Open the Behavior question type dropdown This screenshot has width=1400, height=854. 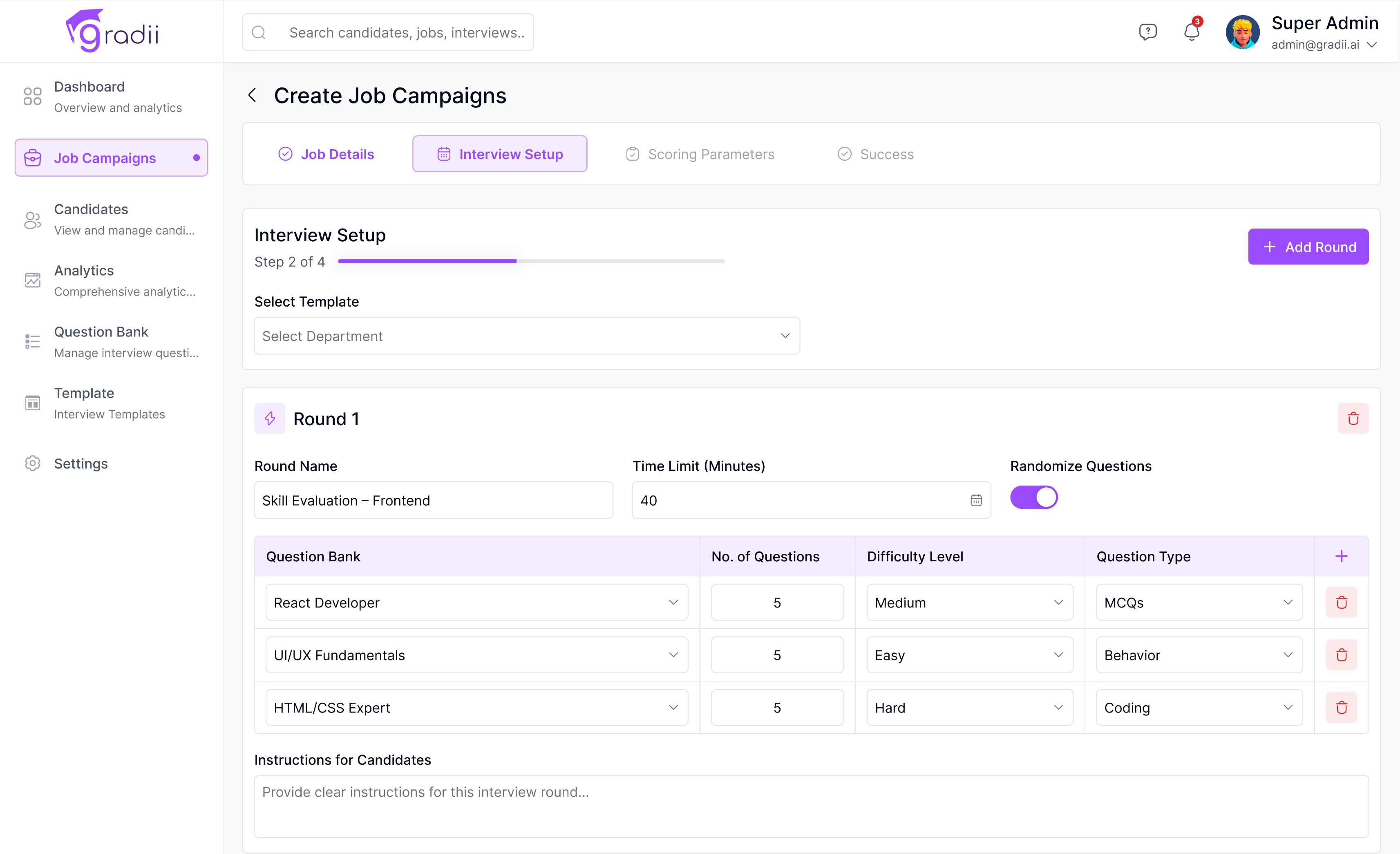(x=1198, y=655)
